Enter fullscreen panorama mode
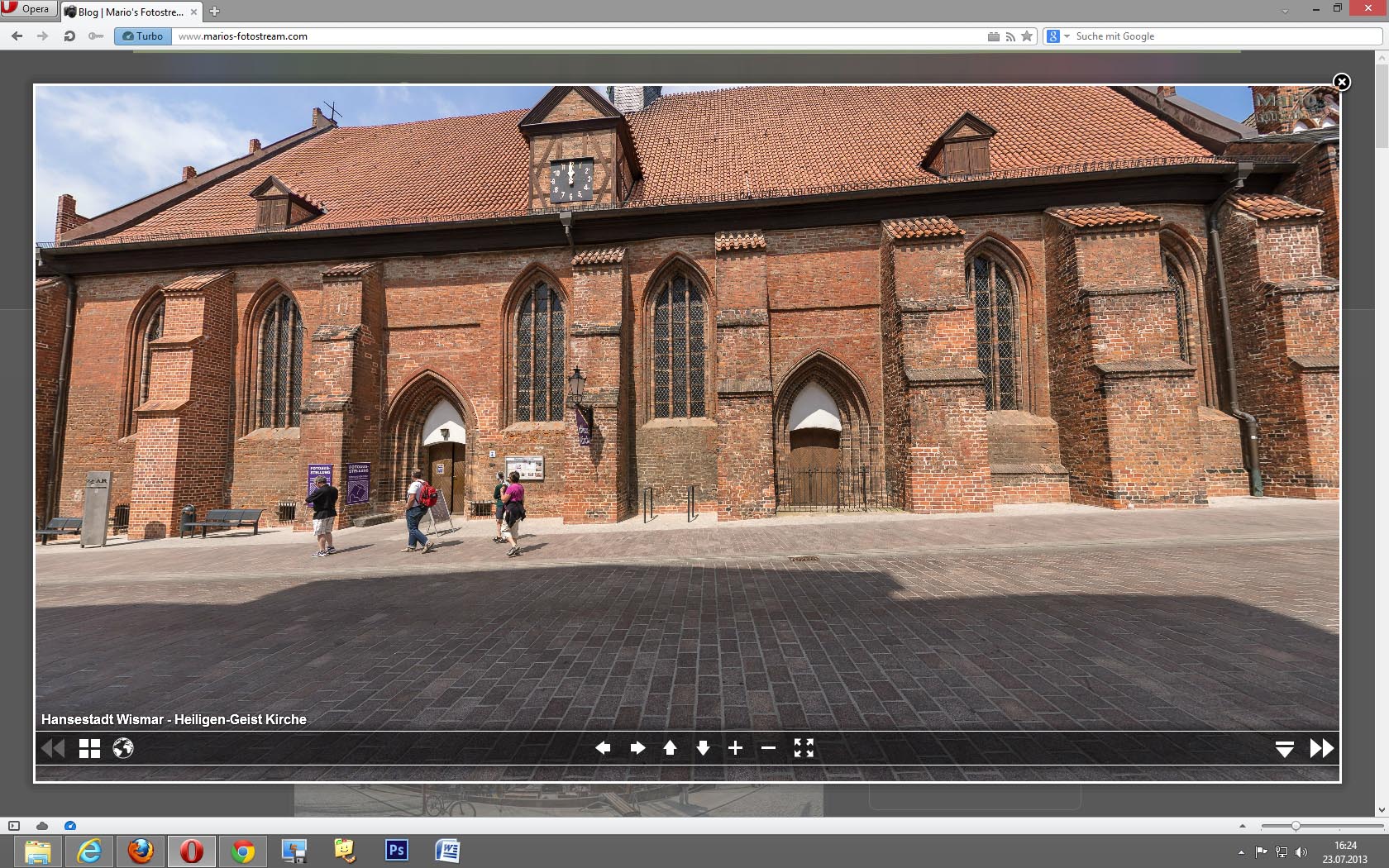The image size is (1389, 868). click(804, 748)
